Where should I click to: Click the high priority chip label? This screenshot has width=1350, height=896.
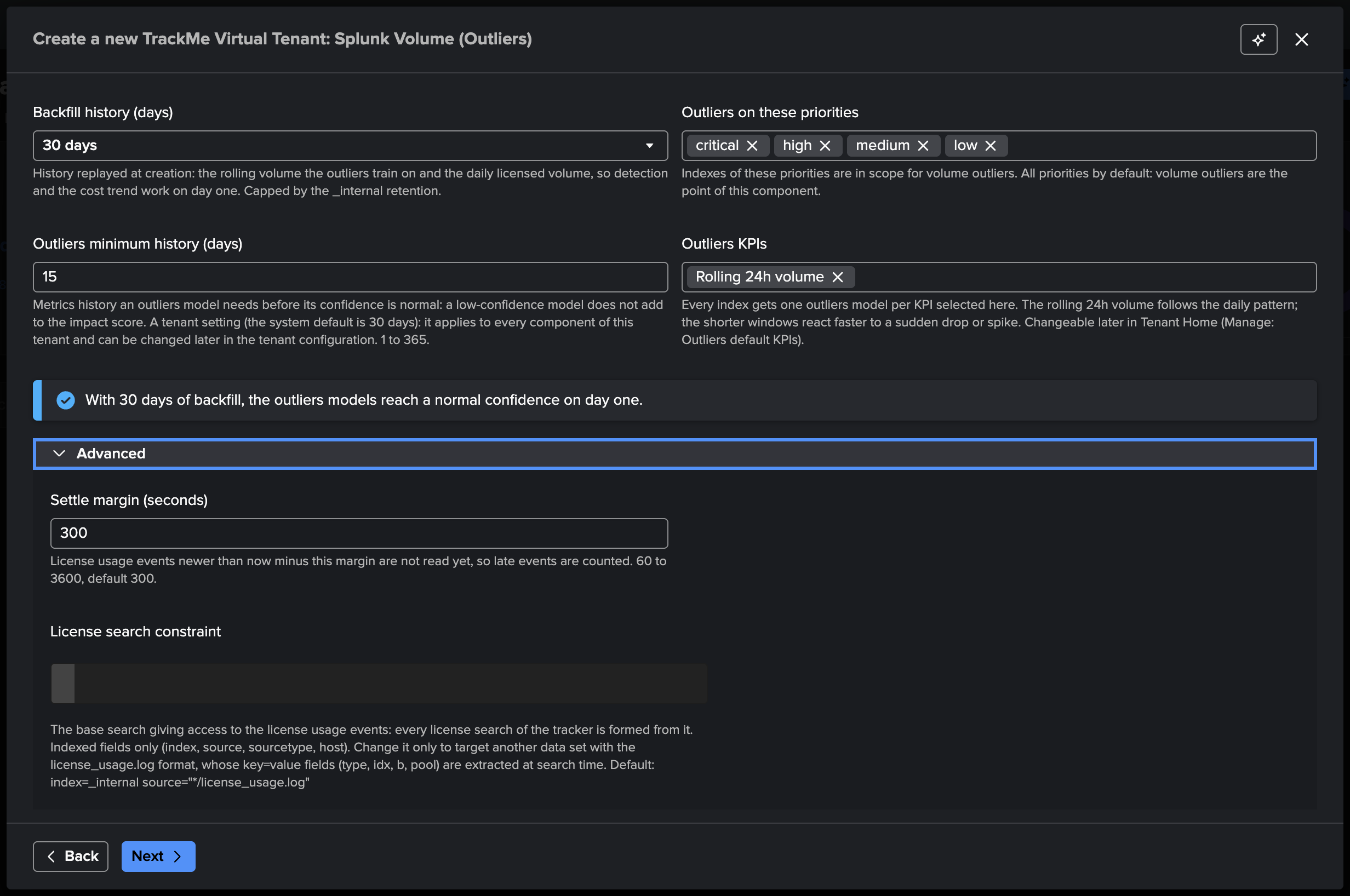pyautogui.click(x=797, y=146)
